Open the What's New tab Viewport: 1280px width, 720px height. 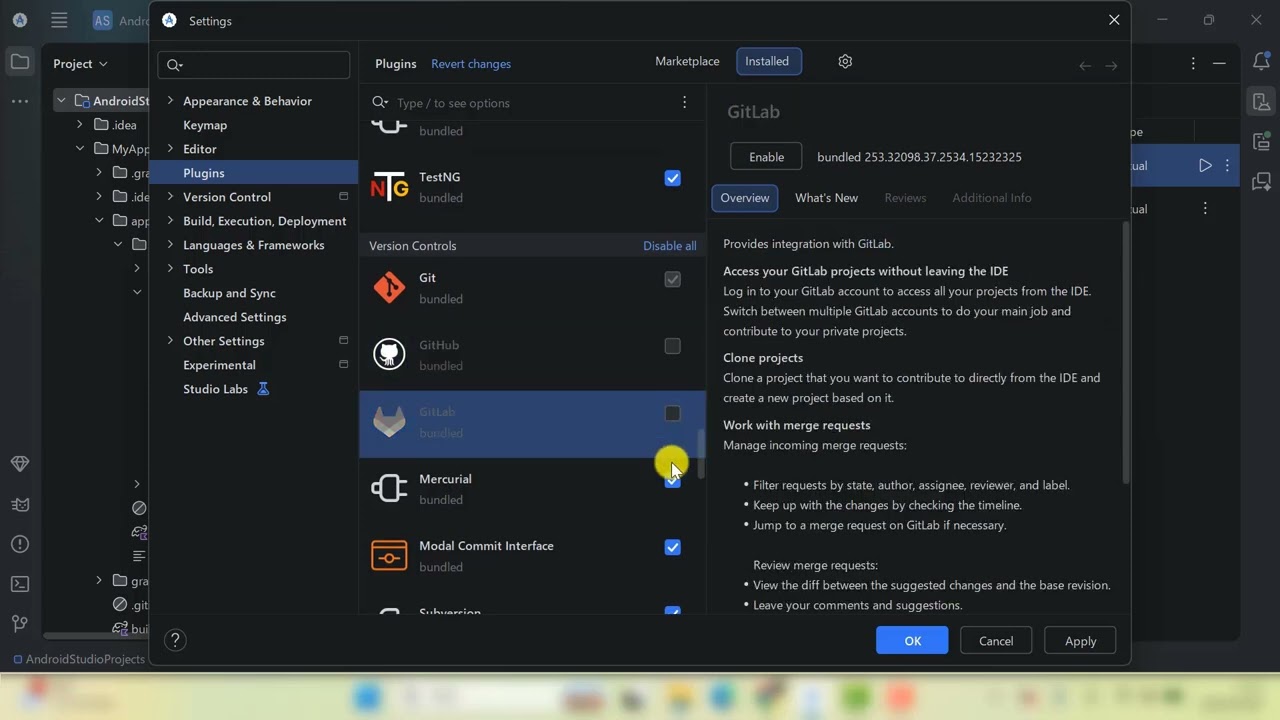coord(826,198)
